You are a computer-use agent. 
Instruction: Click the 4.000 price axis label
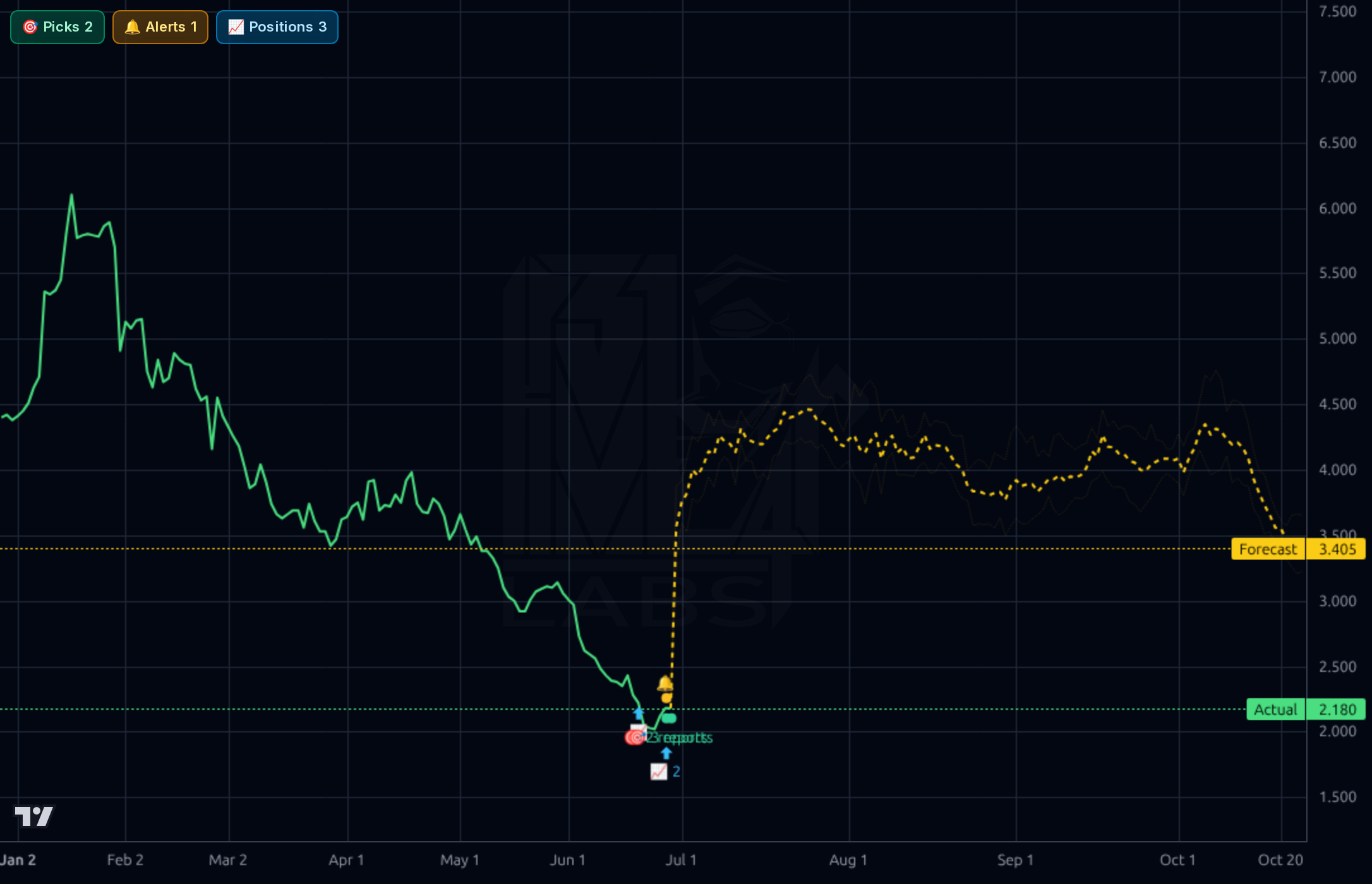pos(1337,470)
